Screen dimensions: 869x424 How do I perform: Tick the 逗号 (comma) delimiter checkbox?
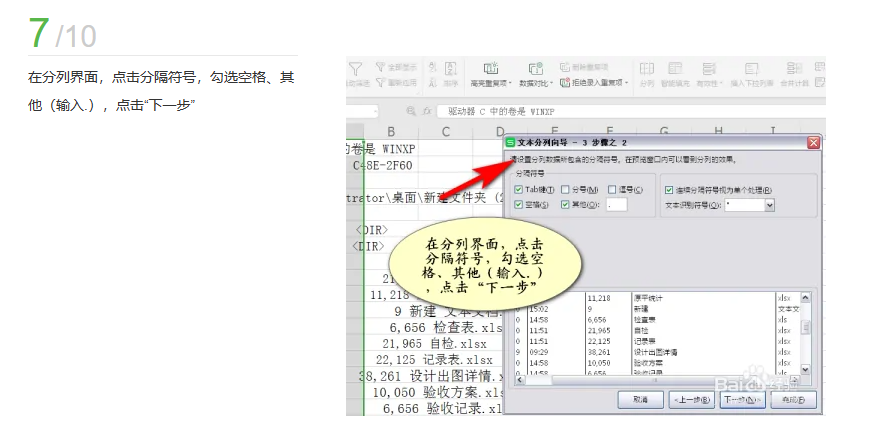point(613,189)
